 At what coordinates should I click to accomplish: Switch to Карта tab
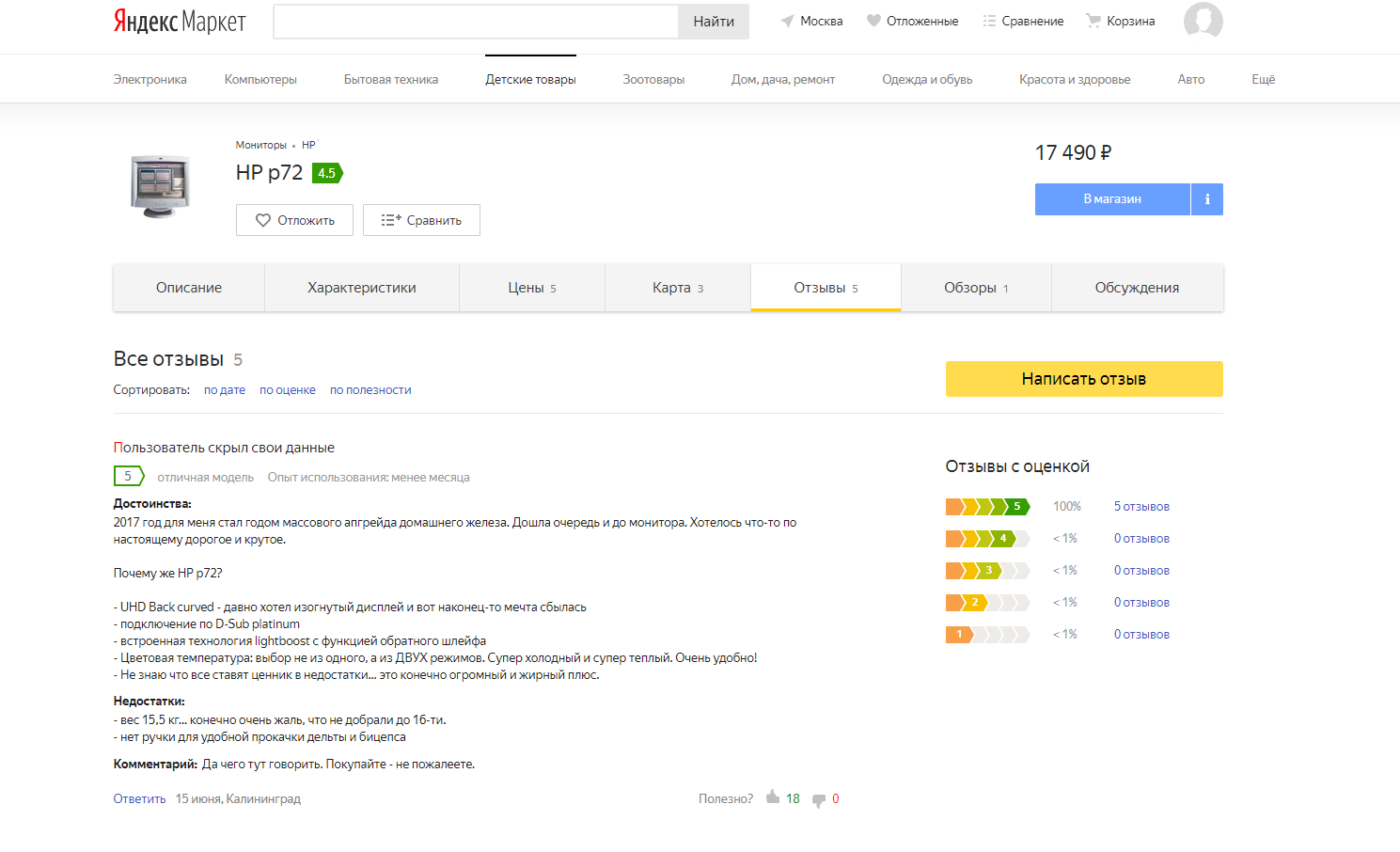click(678, 288)
